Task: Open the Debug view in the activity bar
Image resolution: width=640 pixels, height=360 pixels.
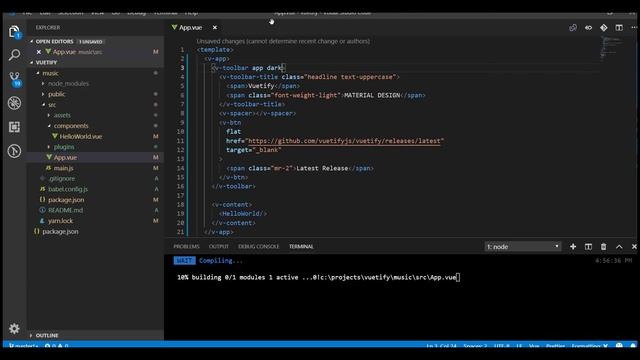Action: point(14,103)
